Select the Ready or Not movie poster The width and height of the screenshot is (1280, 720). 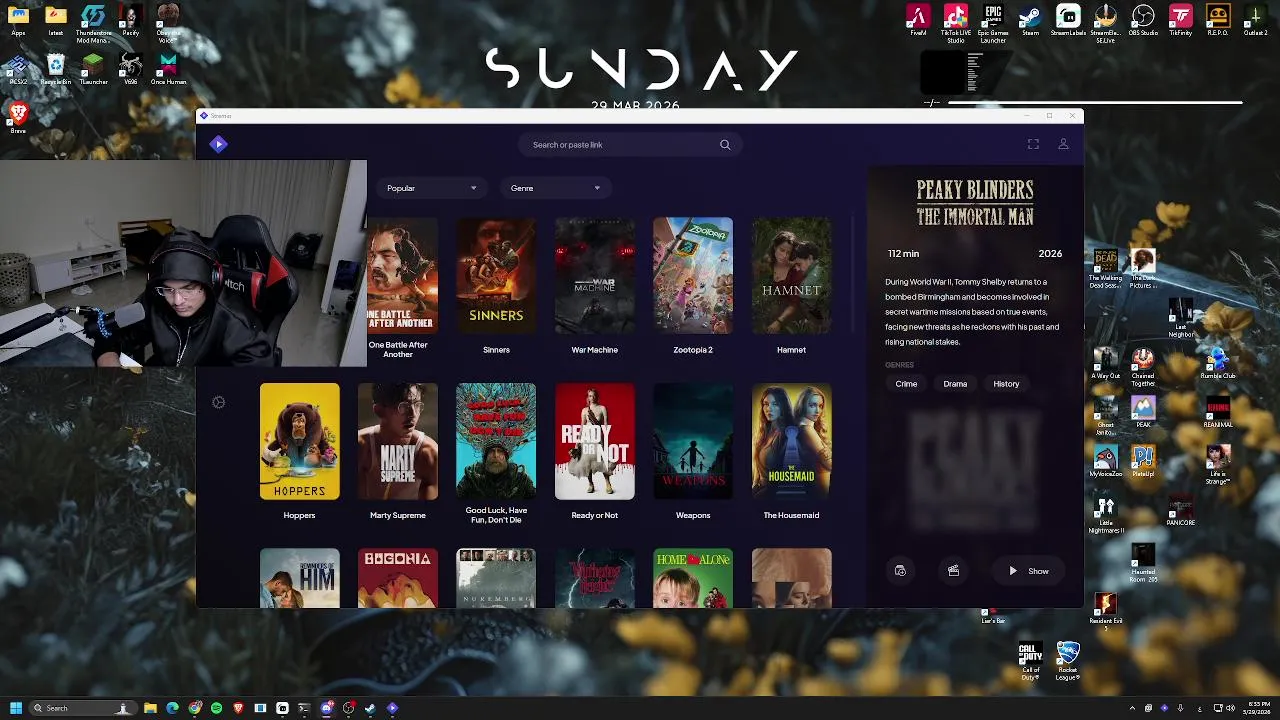594,441
